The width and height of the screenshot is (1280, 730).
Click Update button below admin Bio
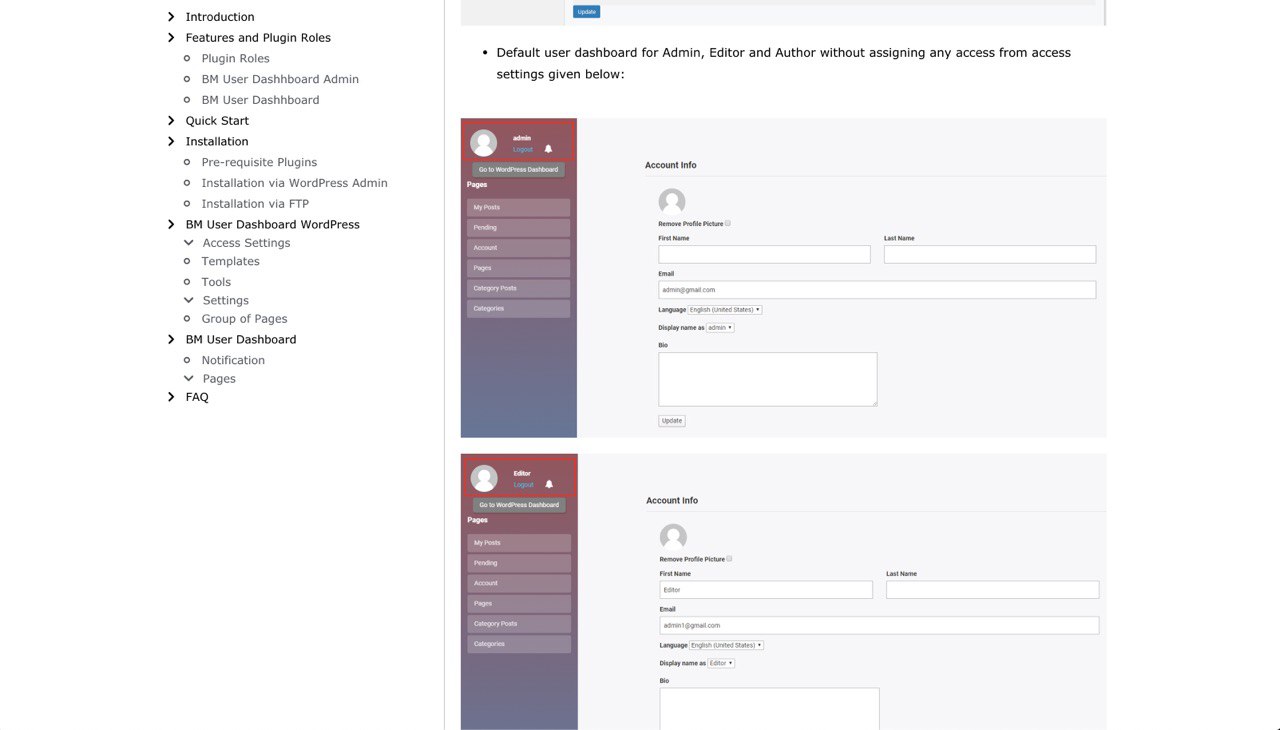pos(672,421)
